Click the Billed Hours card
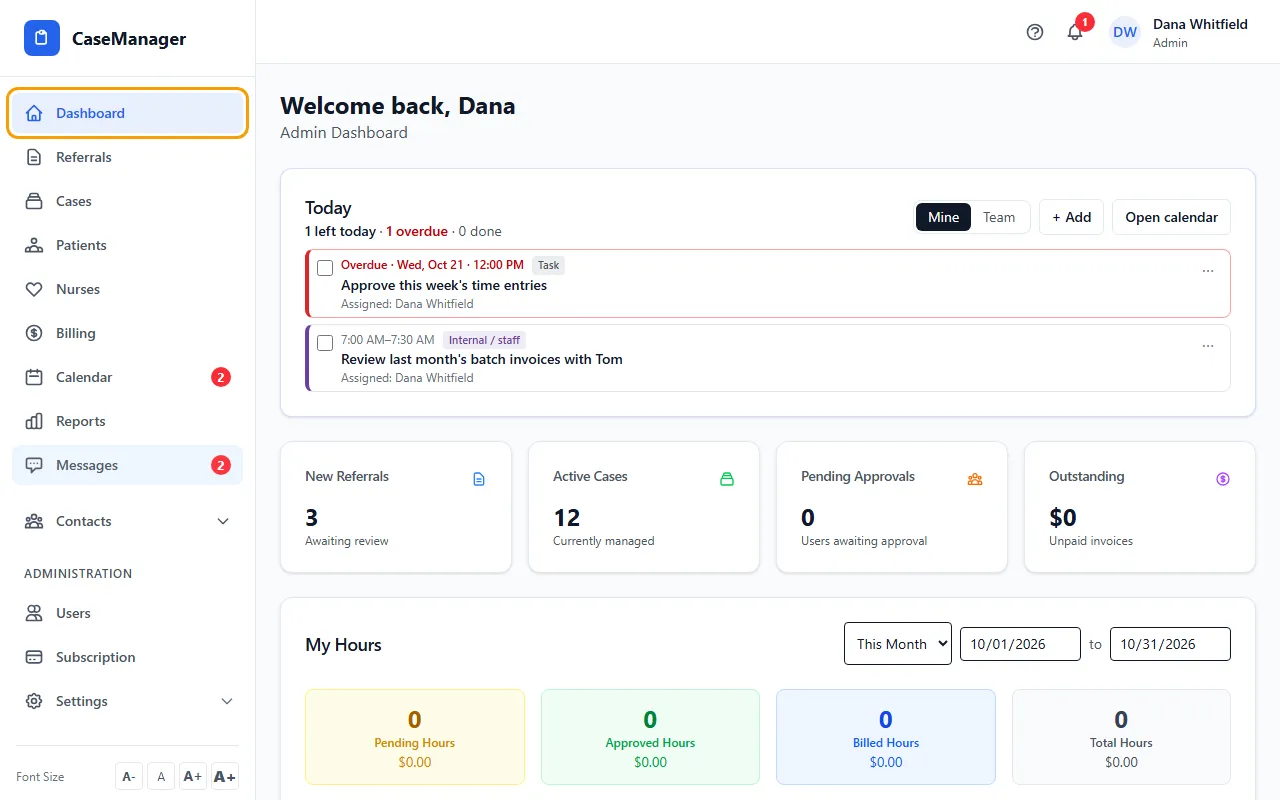Image resolution: width=1280 pixels, height=800 pixels. tap(886, 737)
